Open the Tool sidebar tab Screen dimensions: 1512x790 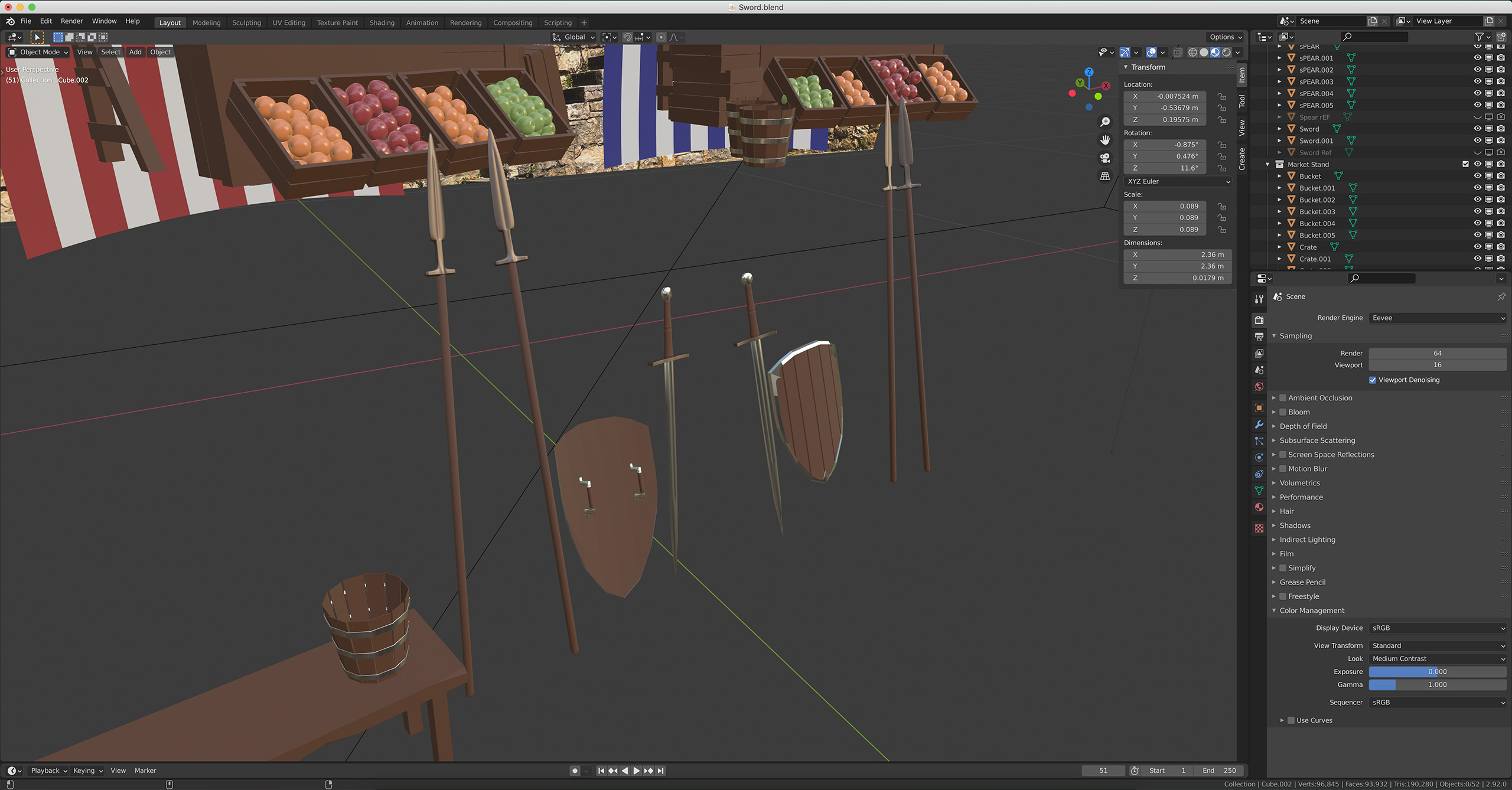[1242, 101]
